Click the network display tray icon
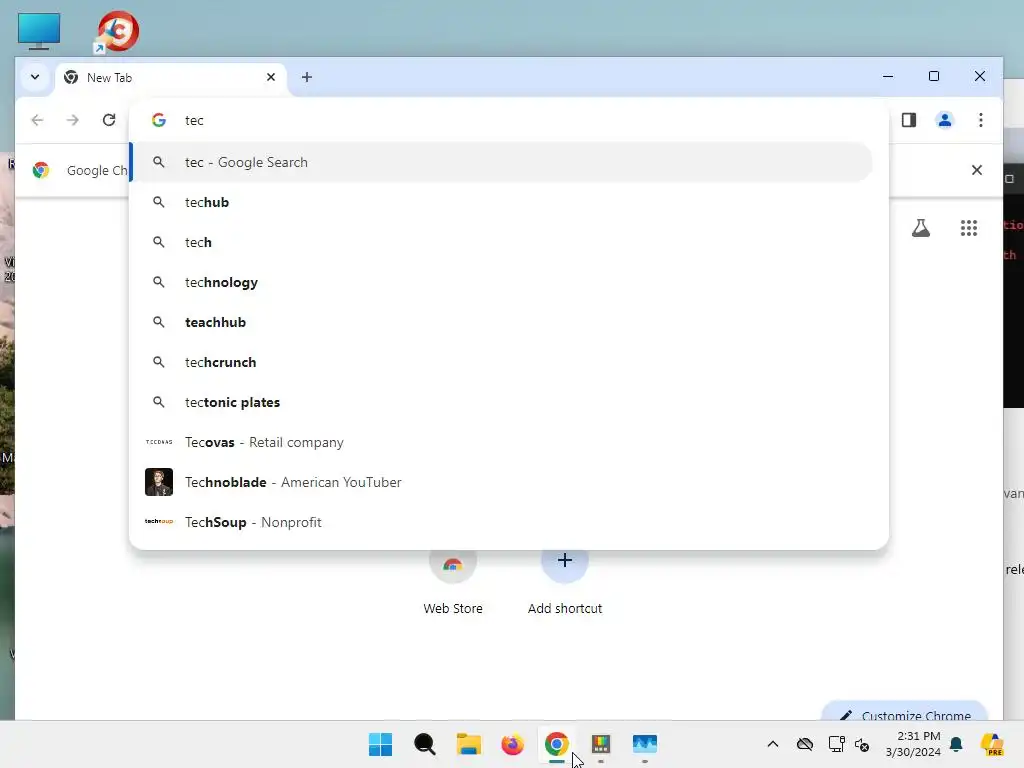Screen dimensions: 1024x768 tap(837, 744)
